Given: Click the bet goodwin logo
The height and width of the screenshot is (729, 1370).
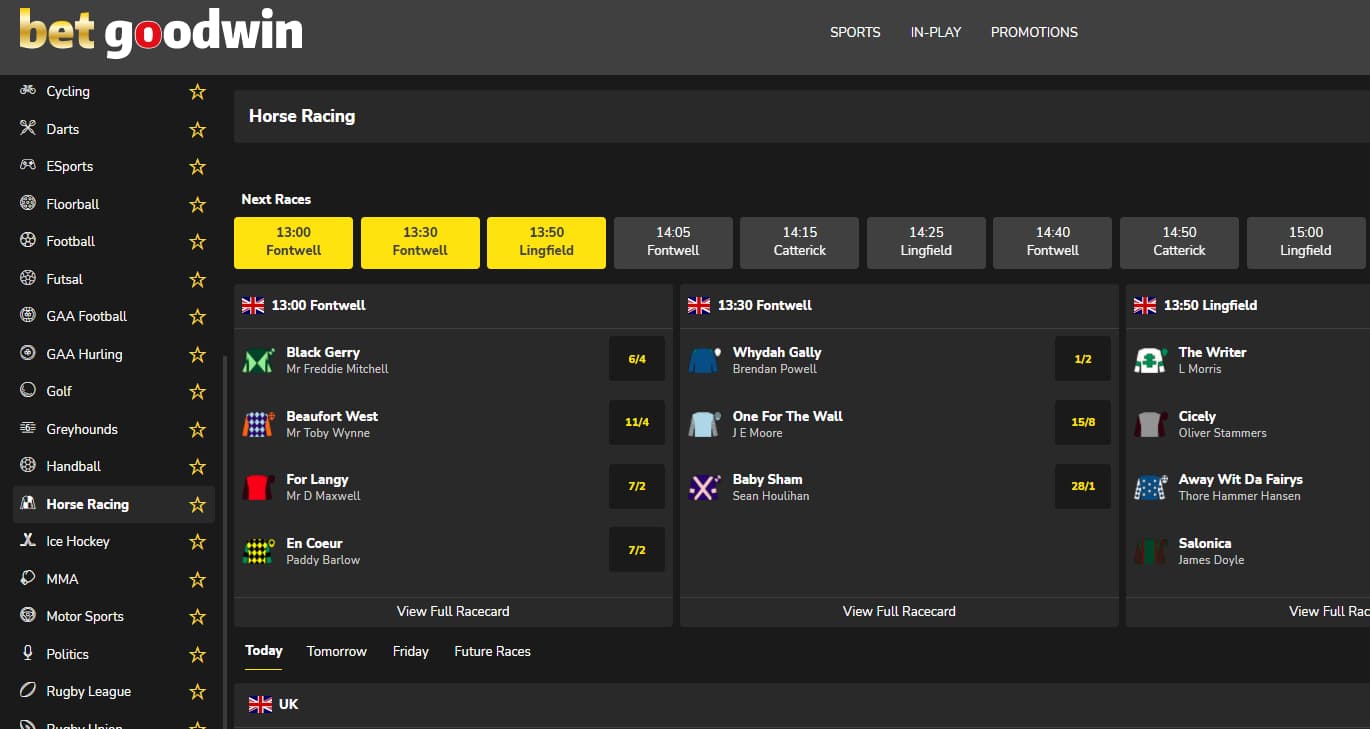Looking at the screenshot, I should tap(160, 32).
